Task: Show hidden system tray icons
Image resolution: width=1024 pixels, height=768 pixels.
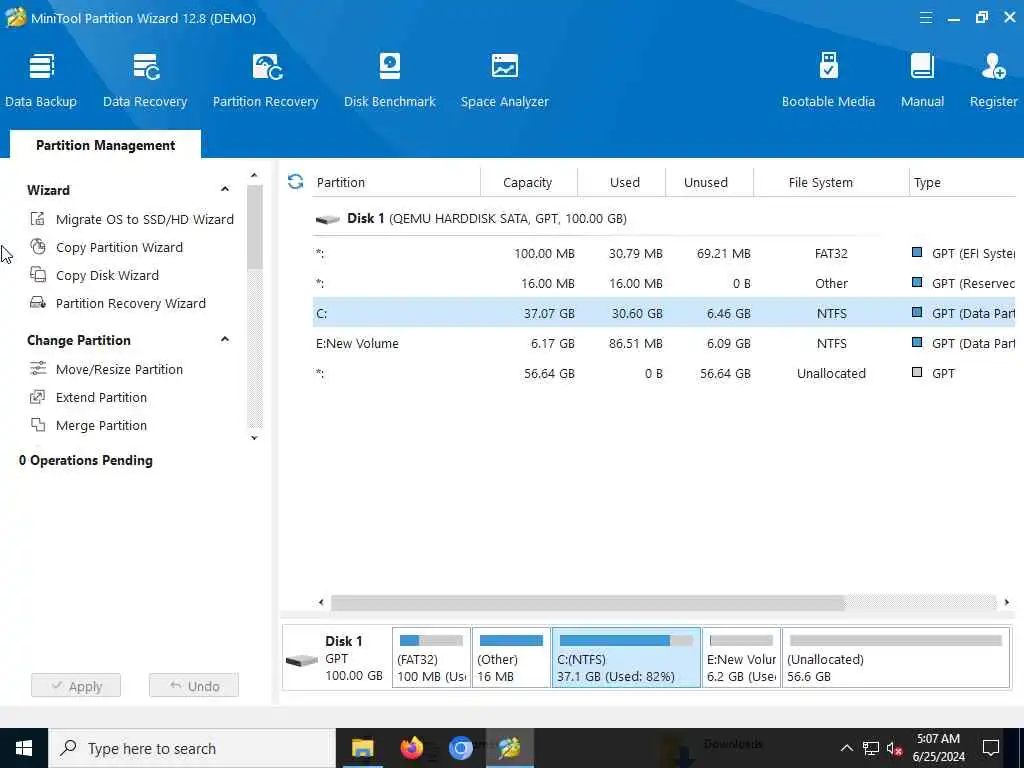Action: pyautogui.click(x=846, y=748)
